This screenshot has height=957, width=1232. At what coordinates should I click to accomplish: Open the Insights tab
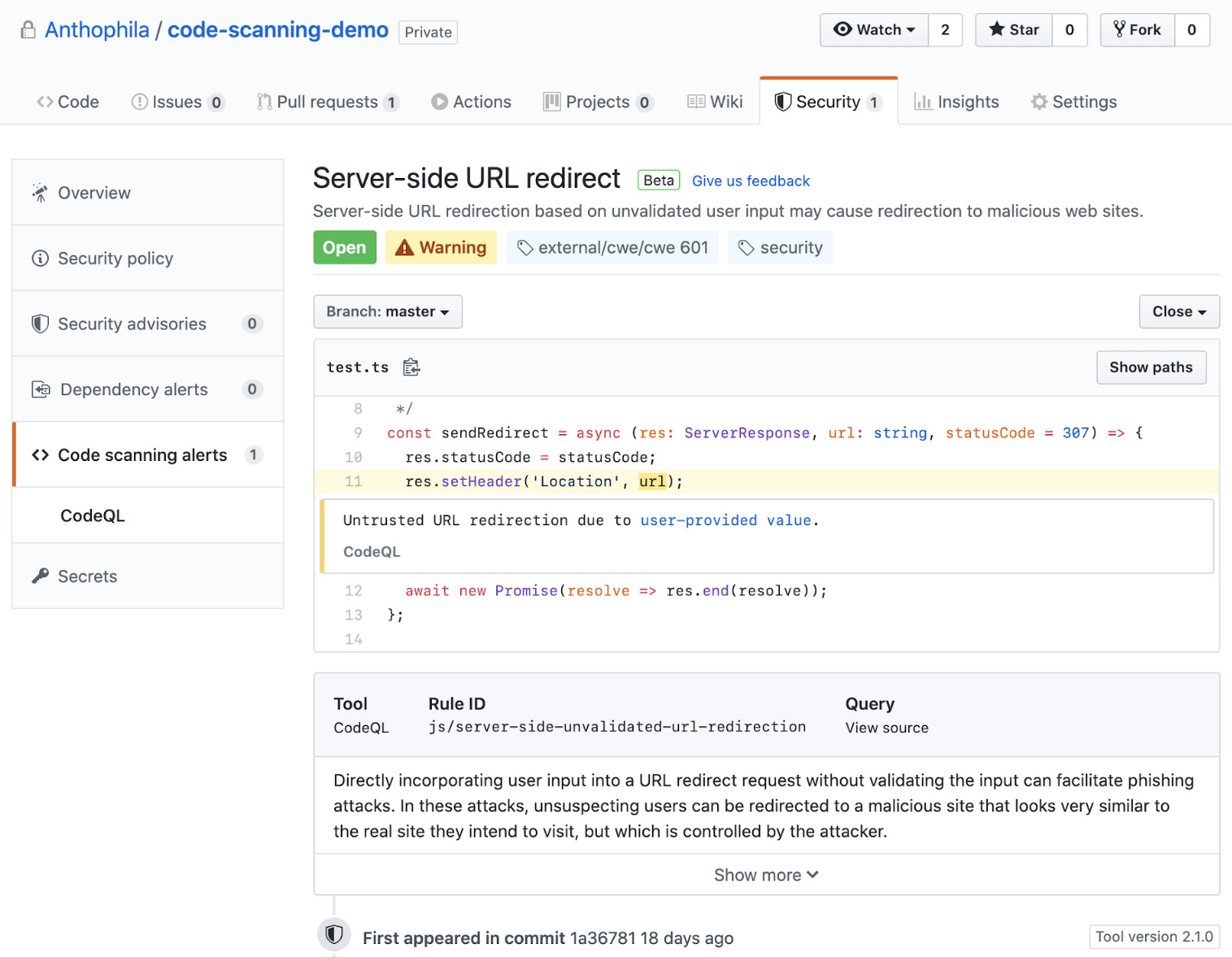coord(968,102)
